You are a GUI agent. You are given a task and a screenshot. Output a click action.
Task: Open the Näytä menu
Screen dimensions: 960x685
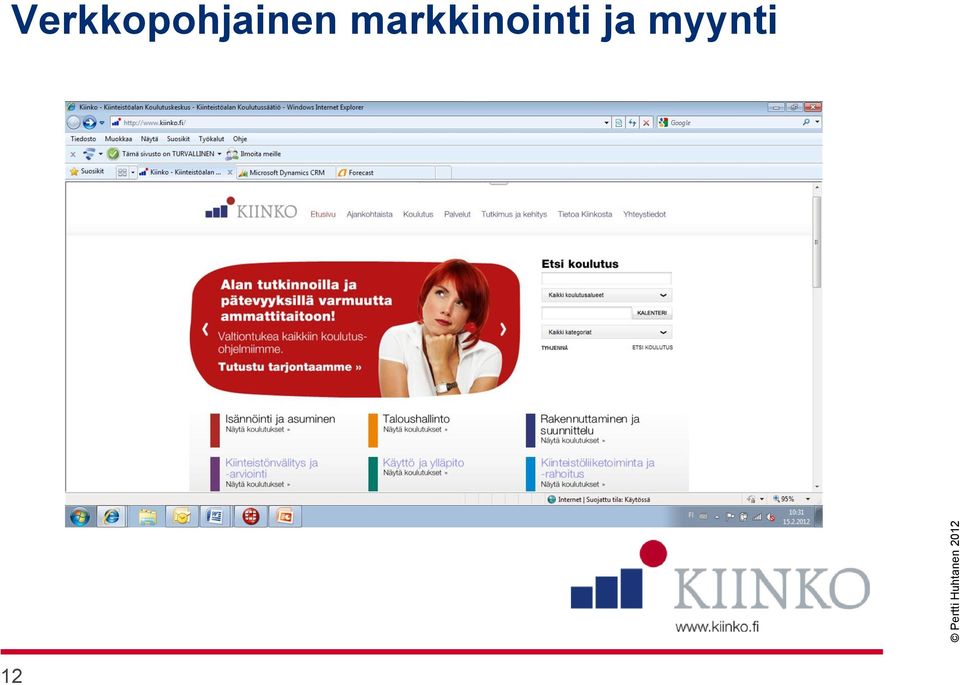coord(149,139)
